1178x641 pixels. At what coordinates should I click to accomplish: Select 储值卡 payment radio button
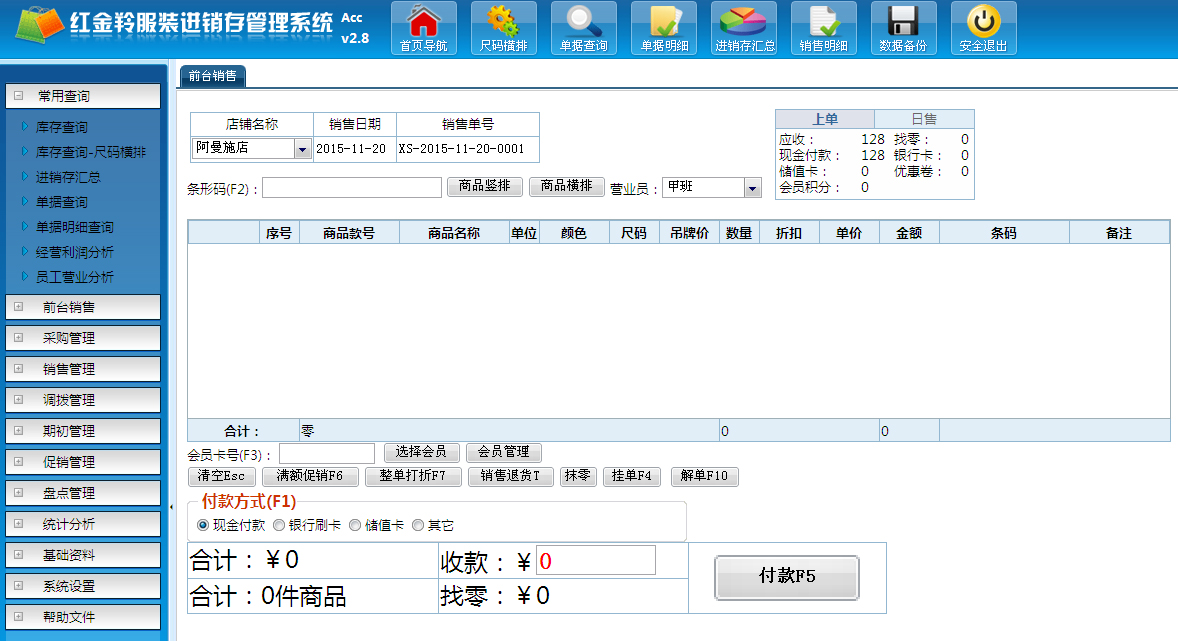click(x=355, y=525)
